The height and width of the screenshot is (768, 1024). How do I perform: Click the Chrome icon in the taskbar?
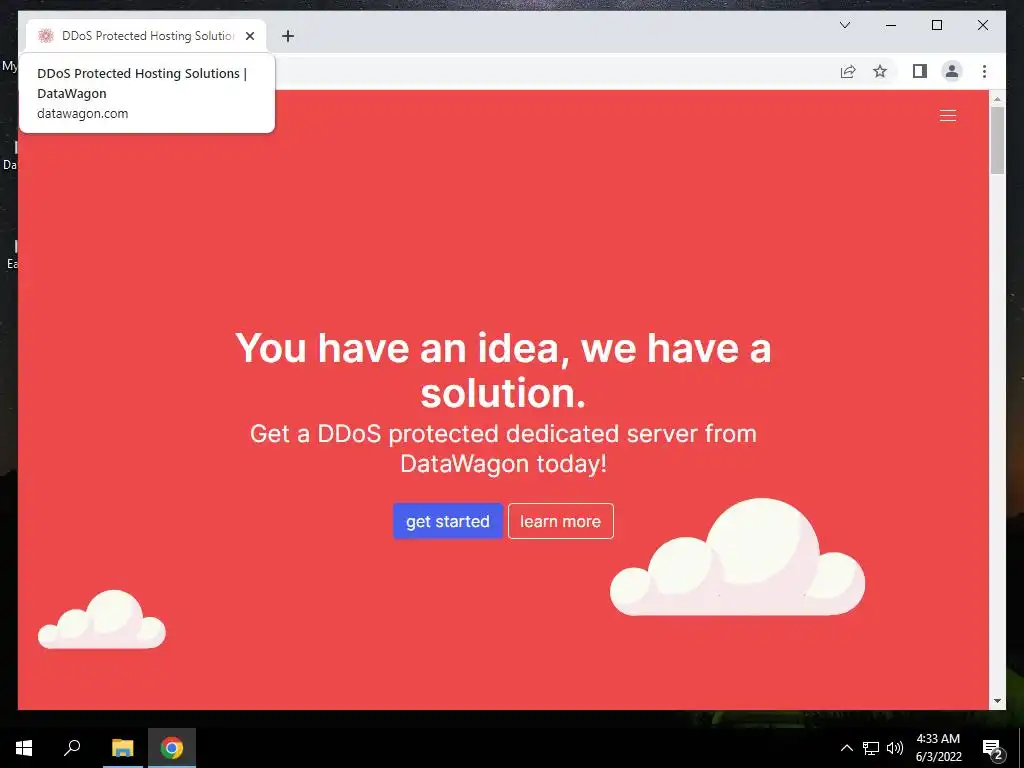(172, 748)
